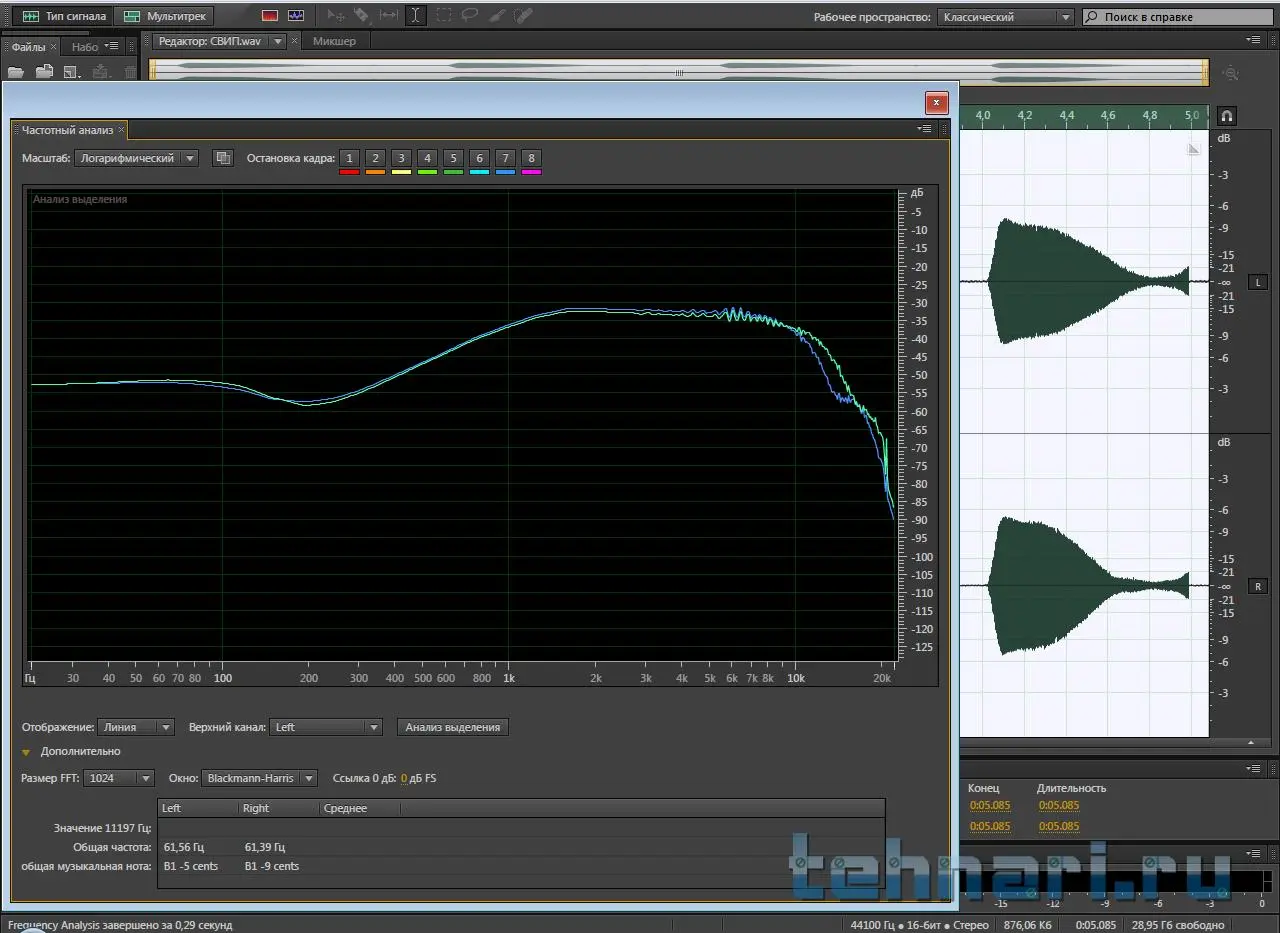The width and height of the screenshot is (1280, 933).
Task: Click the zoom icon right of the overview waveform
Action: [1231, 73]
